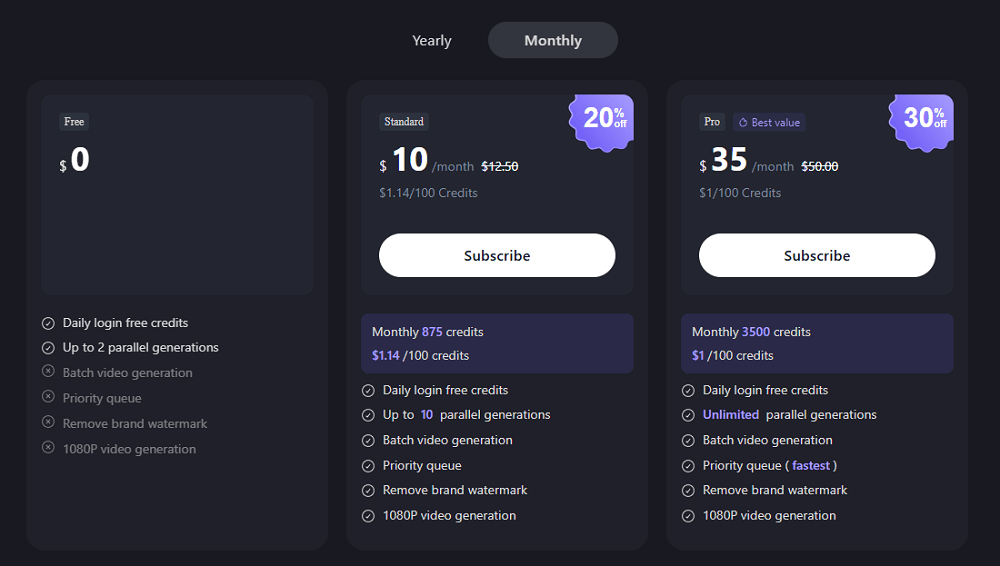Subscribe to the Pro $35 plan
Image resolution: width=1000 pixels, height=566 pixels.
coord(817,256)
